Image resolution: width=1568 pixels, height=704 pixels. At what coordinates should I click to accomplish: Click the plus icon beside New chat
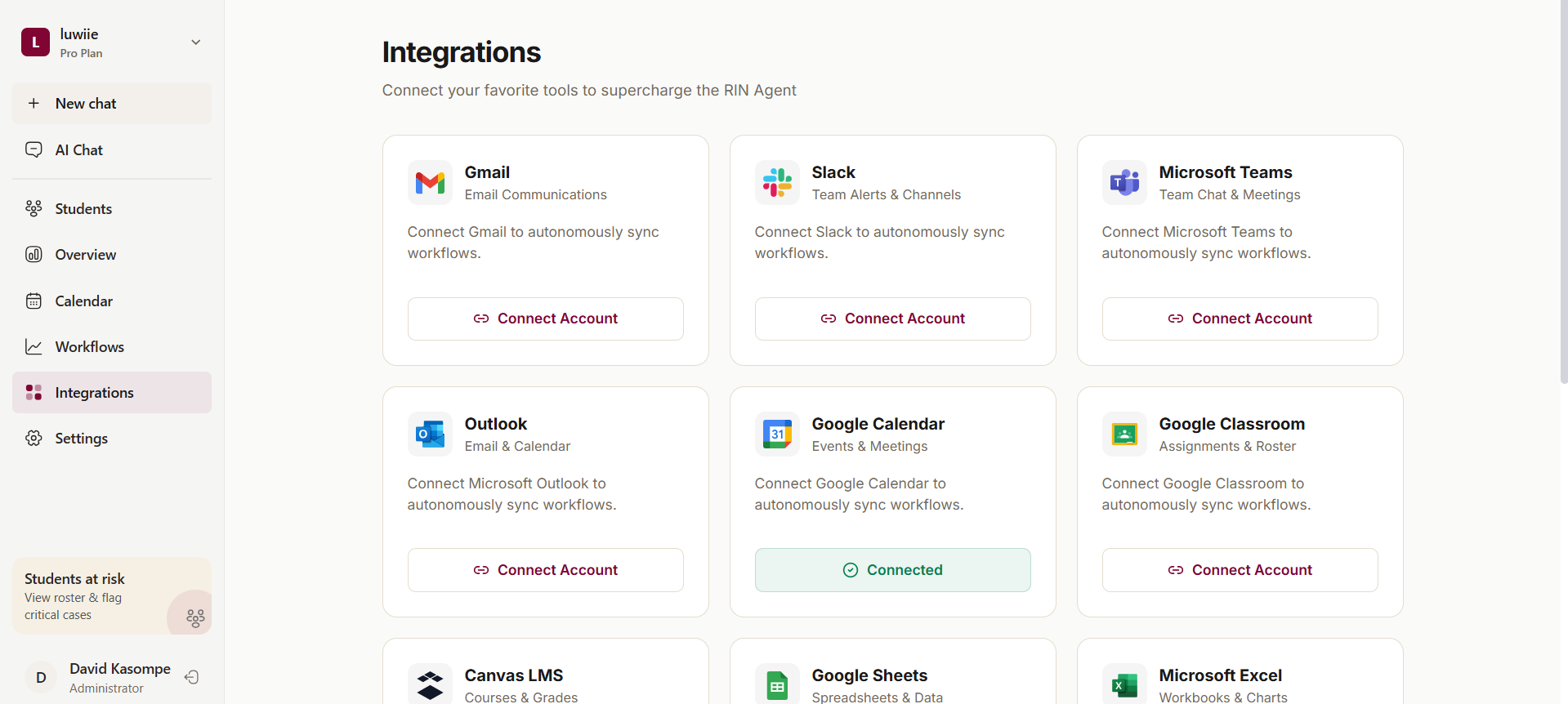point(34,104)
